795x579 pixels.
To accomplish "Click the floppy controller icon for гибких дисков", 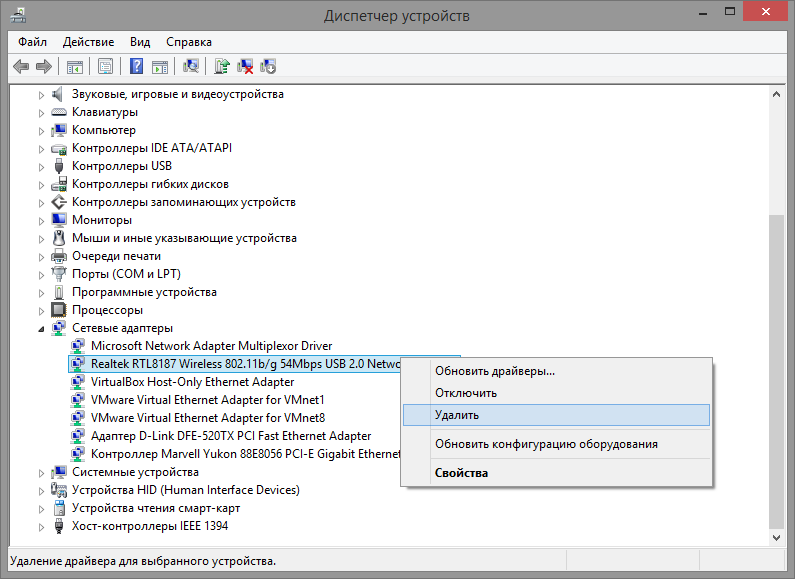I will click(x=59, y=184).
